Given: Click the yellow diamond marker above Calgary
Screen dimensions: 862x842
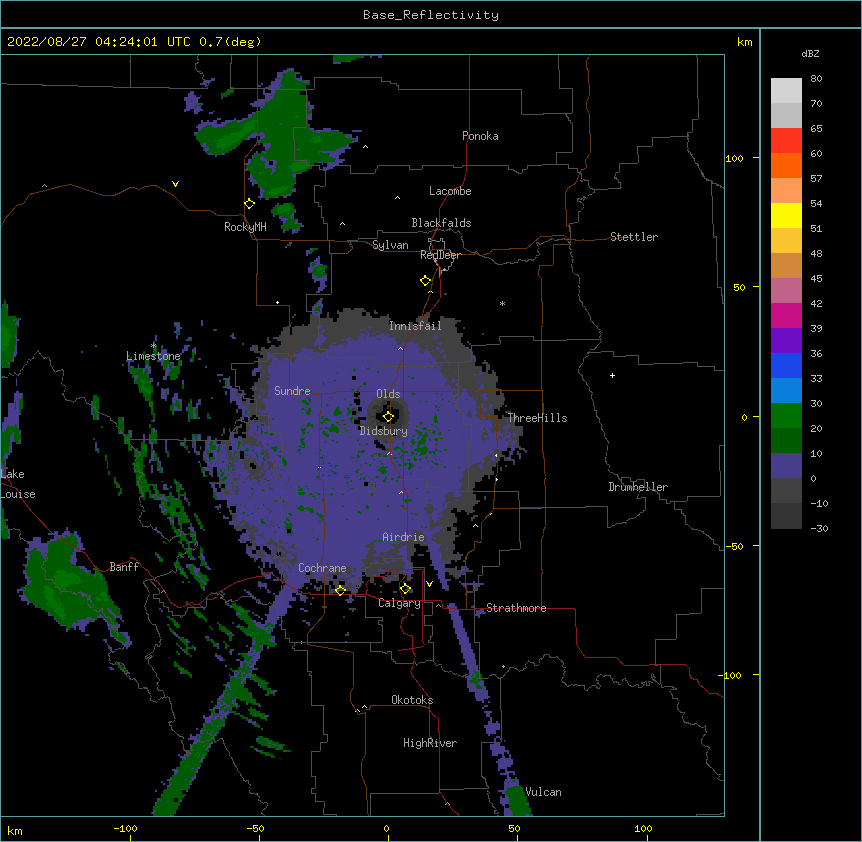Looking at the screenshot, I should [406, 589].
